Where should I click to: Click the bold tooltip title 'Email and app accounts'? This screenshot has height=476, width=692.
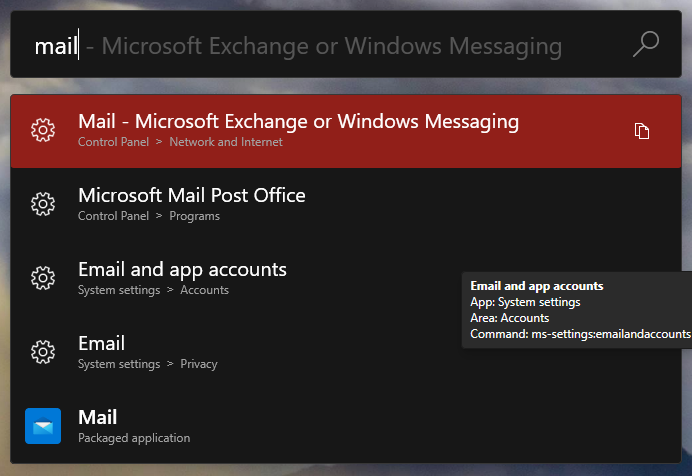click(537, 286)
